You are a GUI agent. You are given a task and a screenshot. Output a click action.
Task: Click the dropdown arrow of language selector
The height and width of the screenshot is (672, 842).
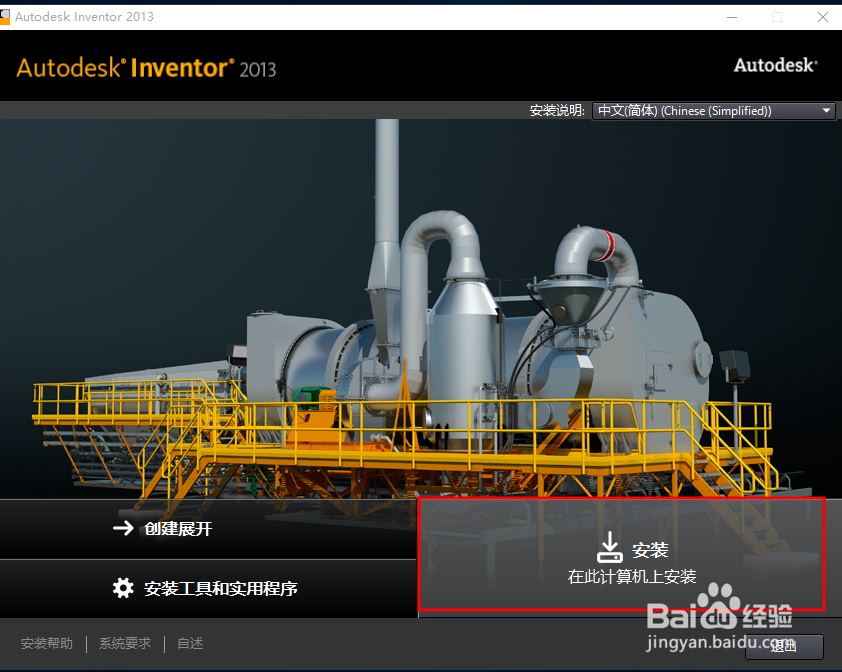coord(826,111)
